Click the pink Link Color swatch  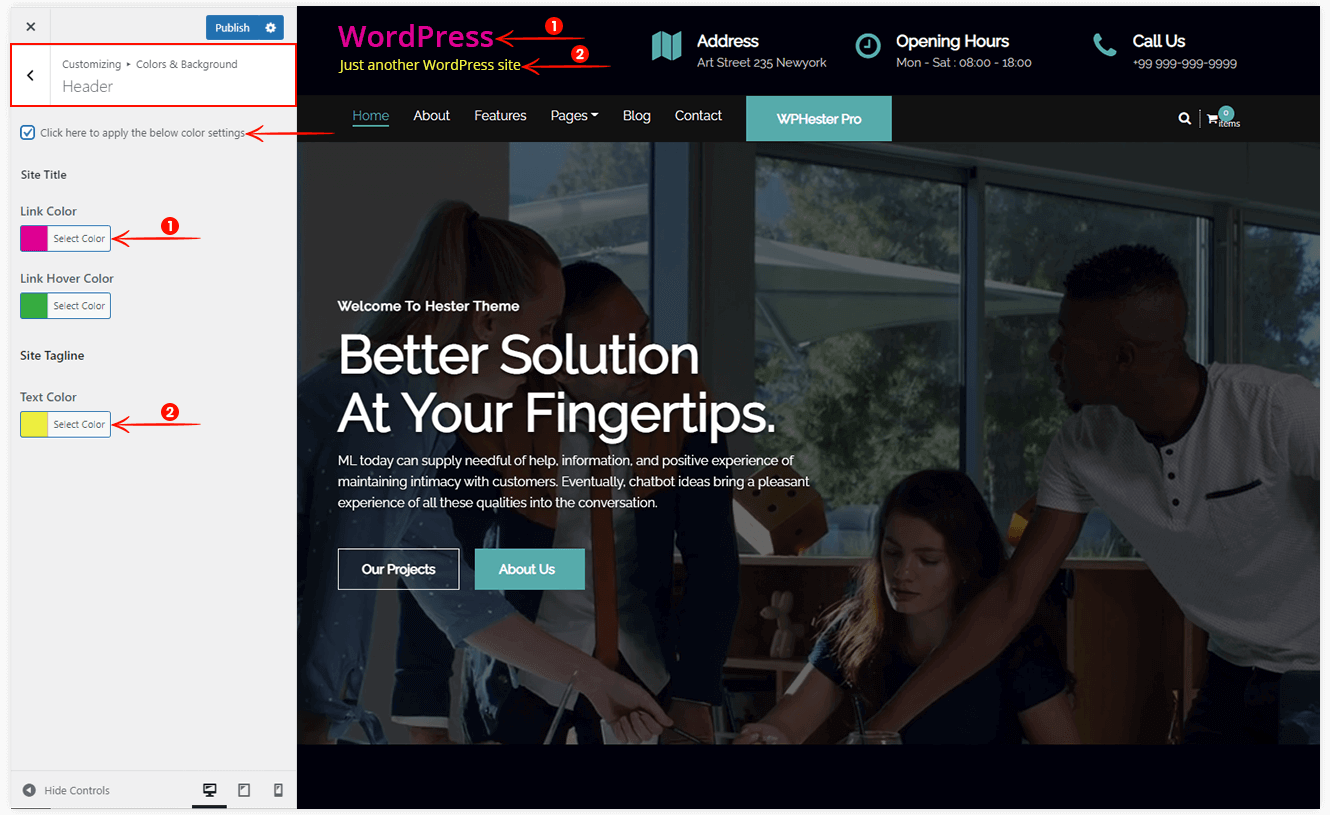pyautogui.click(x=34, y=239)
